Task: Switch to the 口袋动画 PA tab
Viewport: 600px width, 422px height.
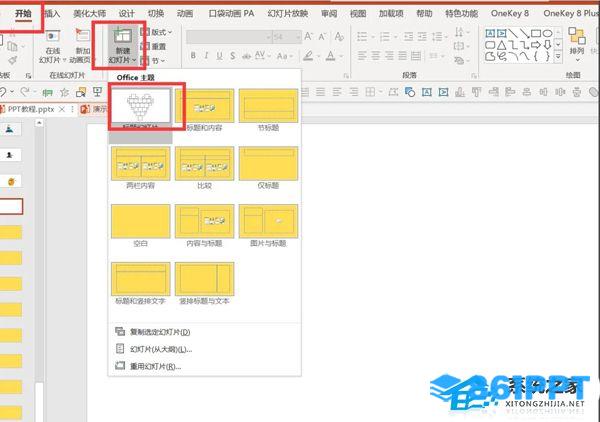Action: pos(232,14)
